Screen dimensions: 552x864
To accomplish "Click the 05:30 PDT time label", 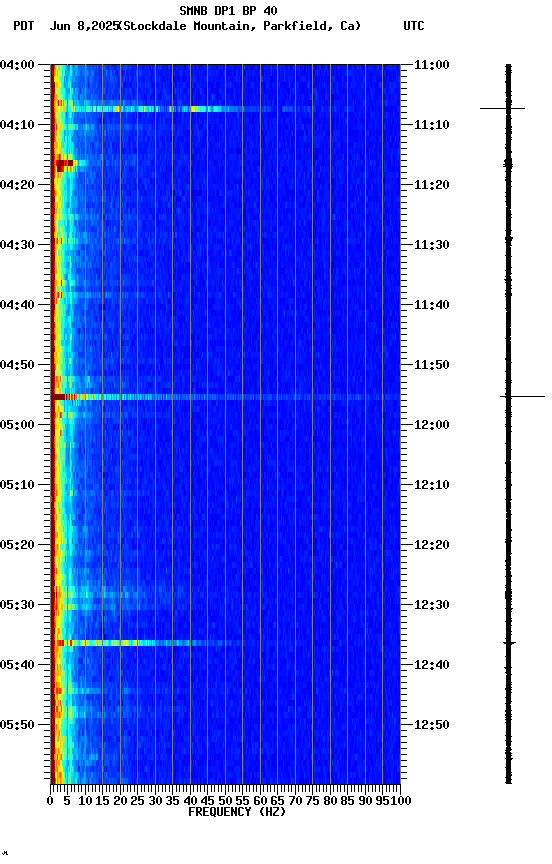I will [x=17, y=605].
